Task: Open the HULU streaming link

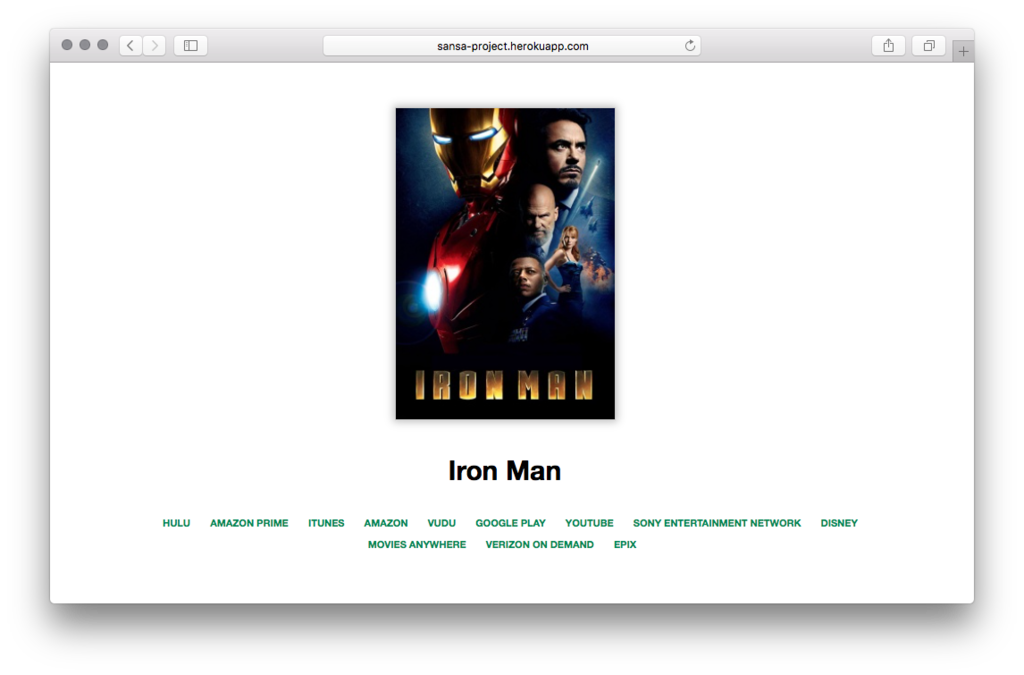Action: click(176, 523)
